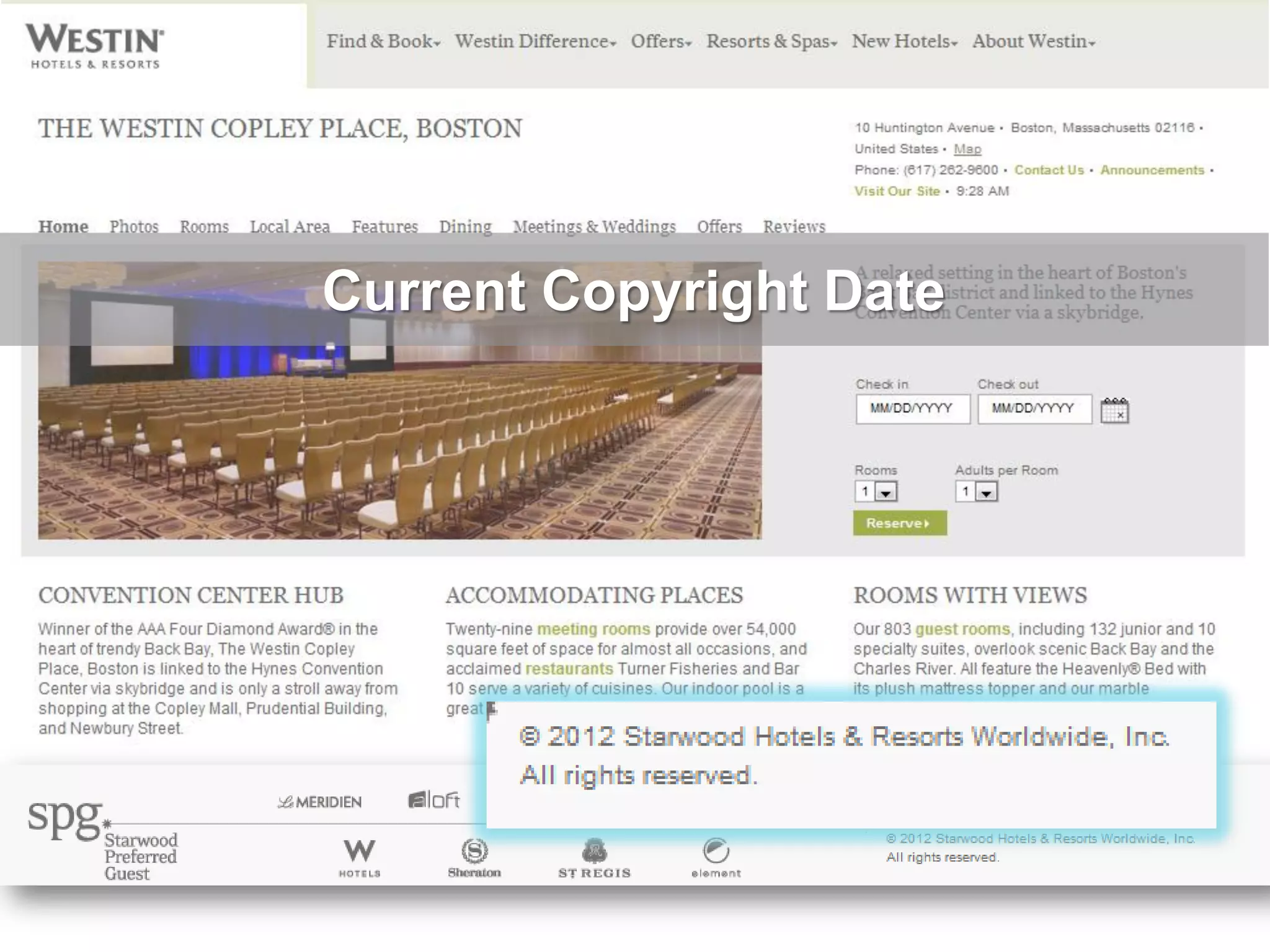
Task: Expand the About Westin menu
Action: [1034, 42]
